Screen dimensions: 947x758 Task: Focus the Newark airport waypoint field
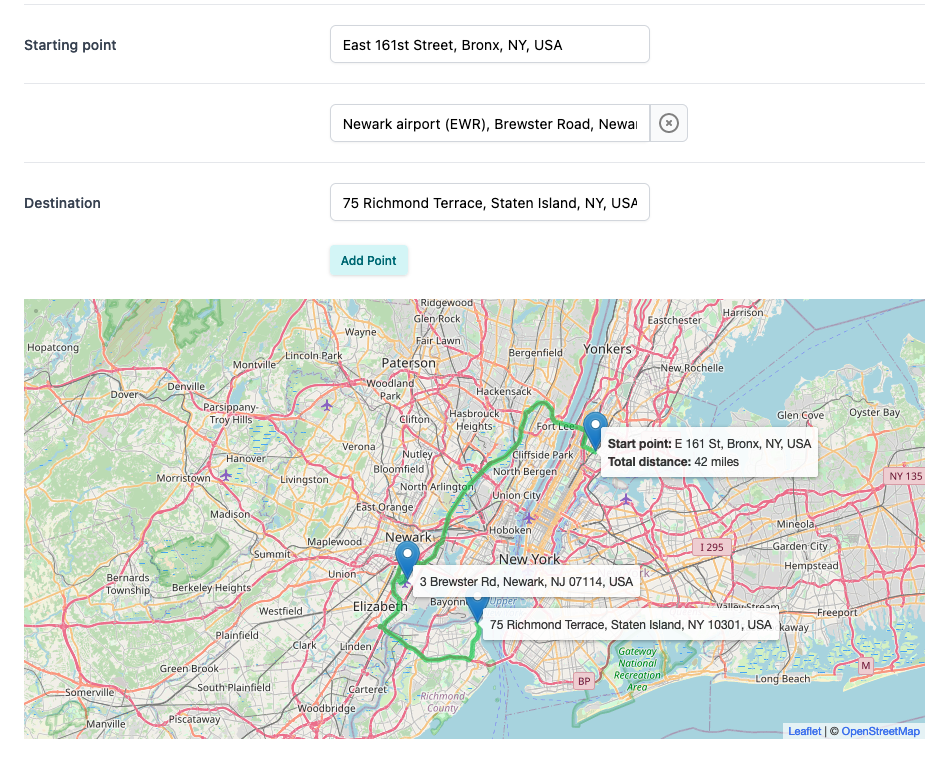(x=489, y=124)
